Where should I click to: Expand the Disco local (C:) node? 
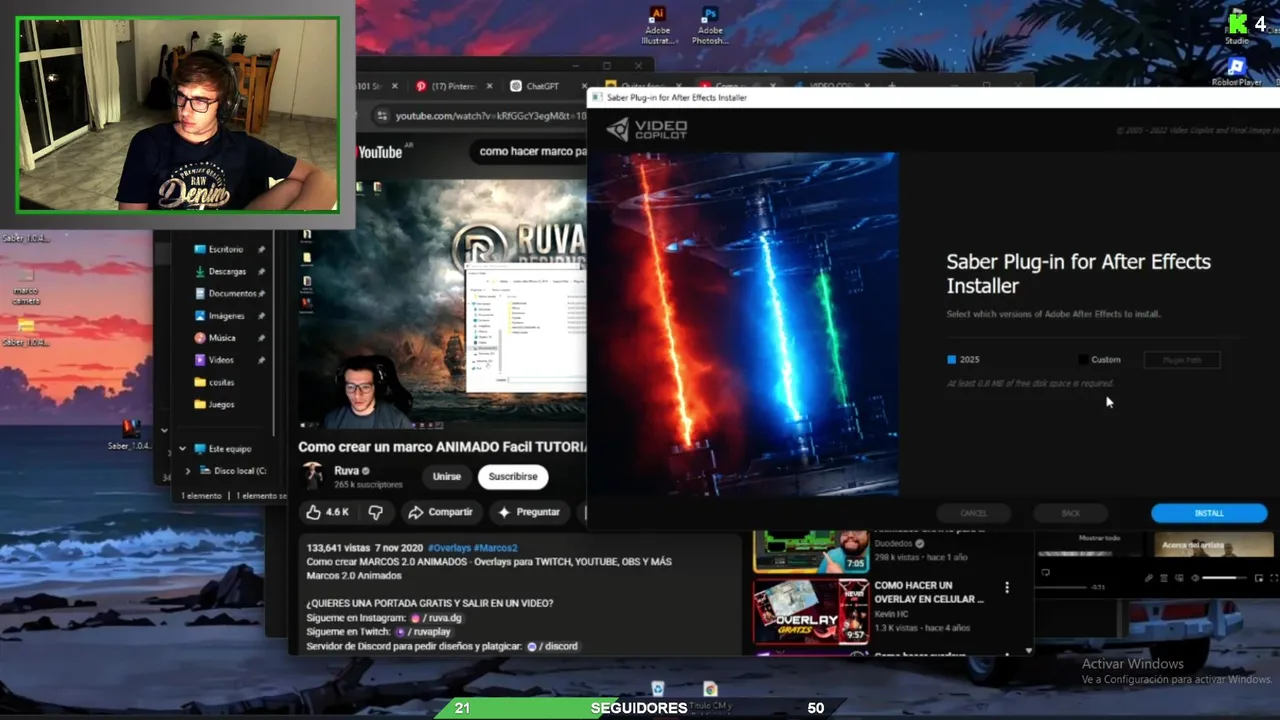[x=188, y=470]
